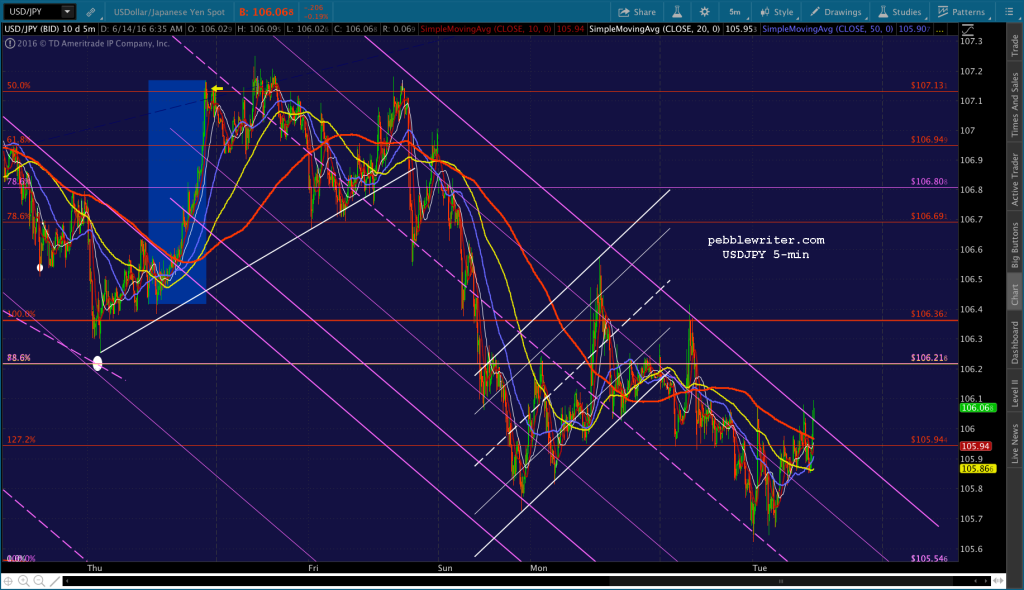Viewport: 1024px width, 590px height.
Task: Click the zoom out magnifier icon
Action: coord(39,581)
